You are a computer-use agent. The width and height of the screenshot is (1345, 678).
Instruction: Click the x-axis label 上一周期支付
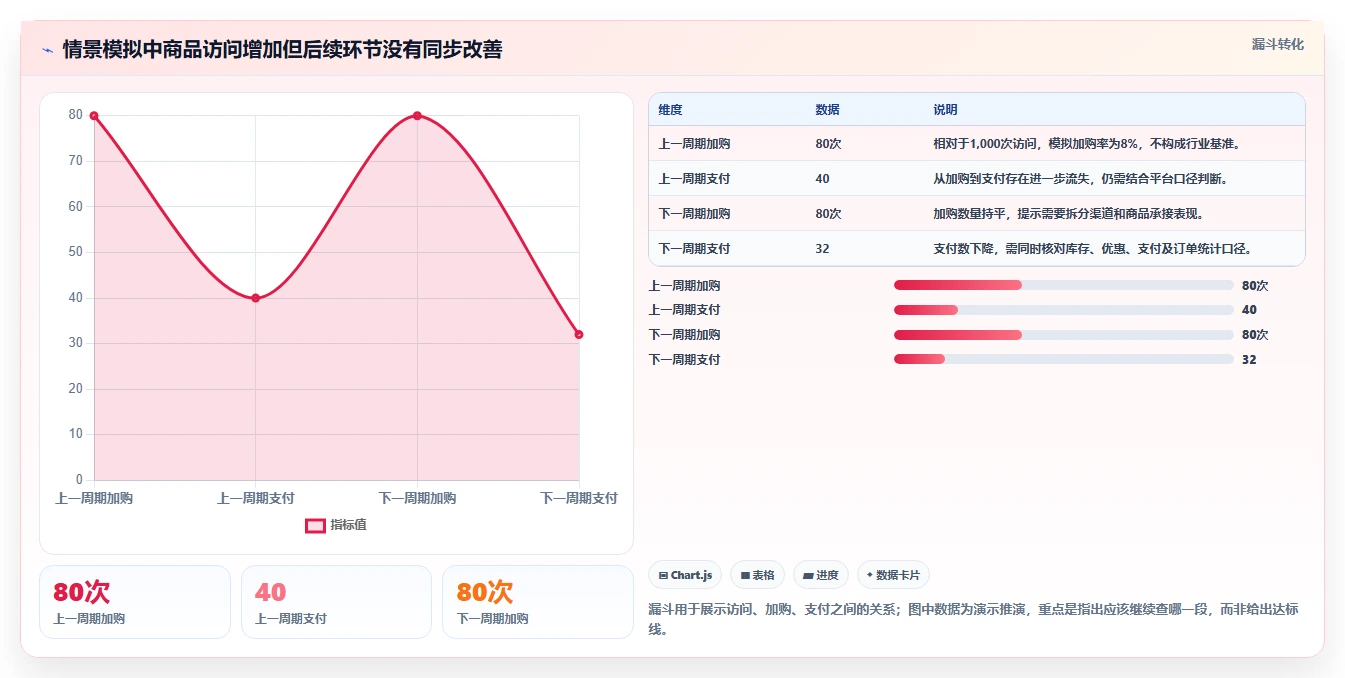(x=255, y=498)
